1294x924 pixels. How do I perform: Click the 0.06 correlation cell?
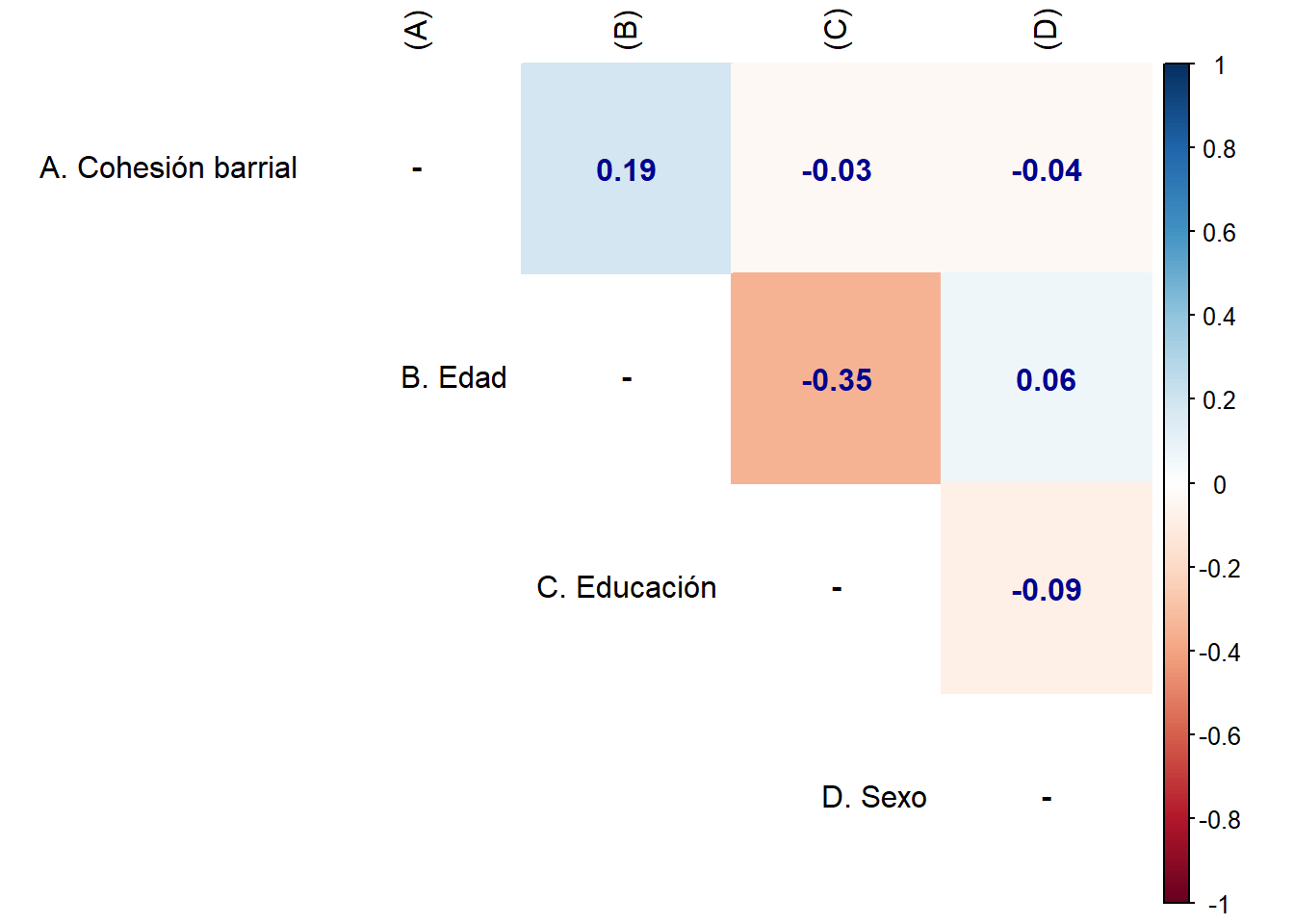click(x=1046, y=379)
